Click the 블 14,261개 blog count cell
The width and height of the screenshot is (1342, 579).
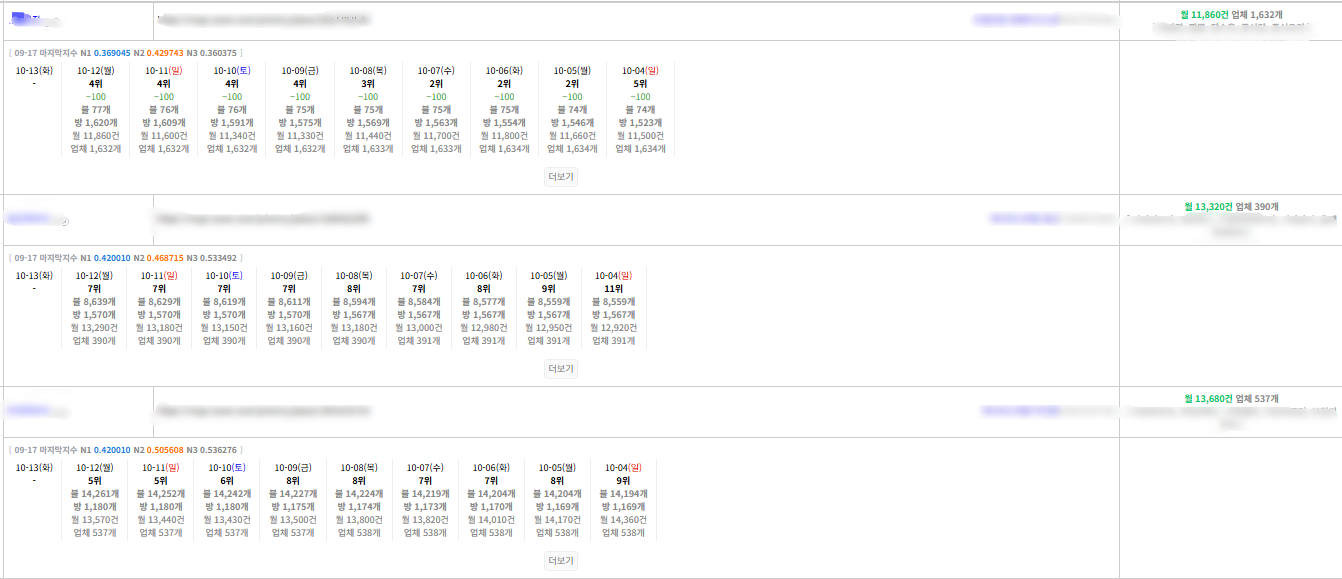(x=95, y=493)
